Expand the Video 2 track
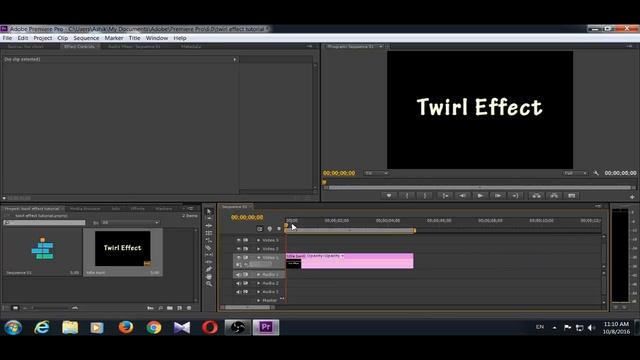640x360 pixels. pos(258,249)
